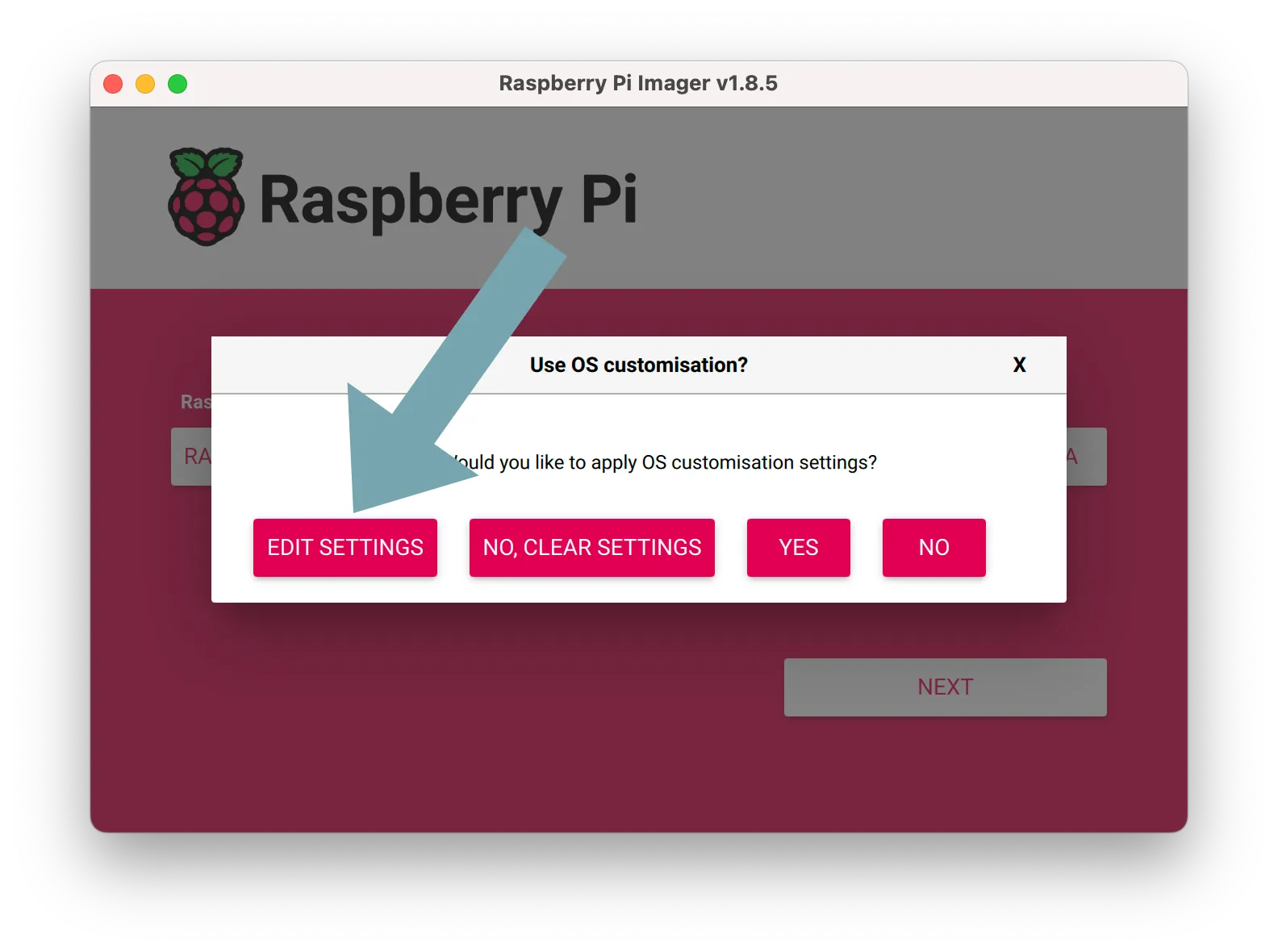Select the partially hidden storage button on right
Image resolution: width=1278 pixels, height=952 pixels.
coord(1086,457)
